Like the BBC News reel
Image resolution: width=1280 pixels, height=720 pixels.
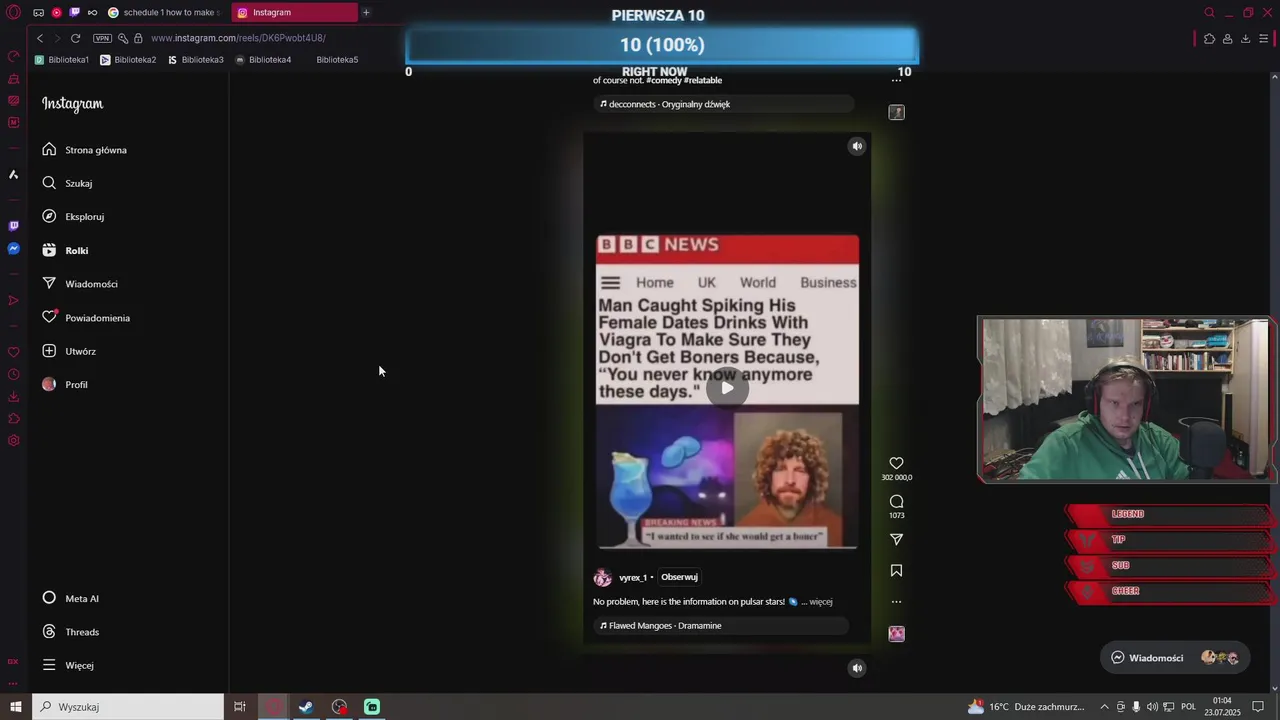(x=896, y=463)
